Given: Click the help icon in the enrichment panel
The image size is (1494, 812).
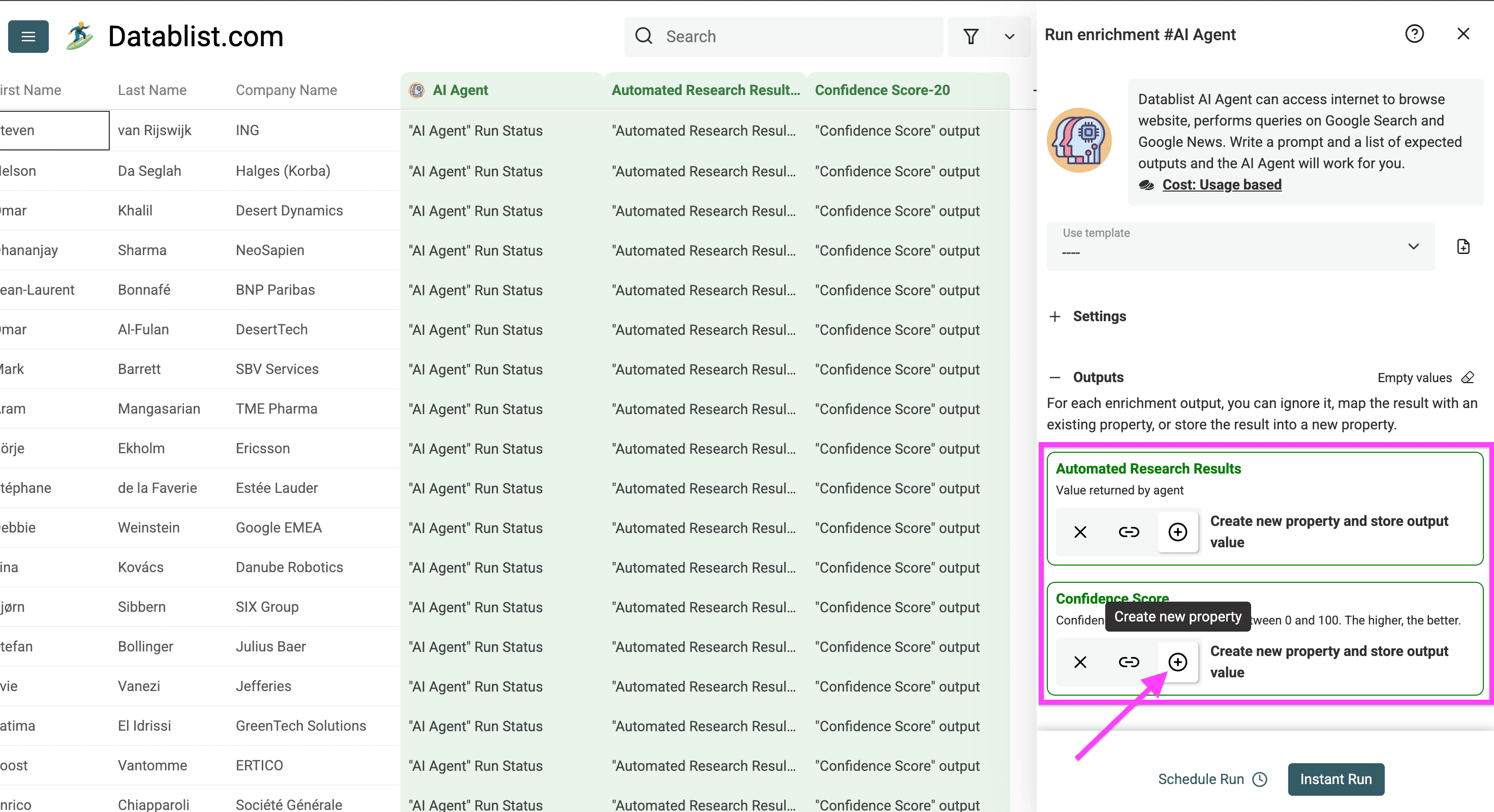Looking at the screenshot, I should coord(1415,34).
